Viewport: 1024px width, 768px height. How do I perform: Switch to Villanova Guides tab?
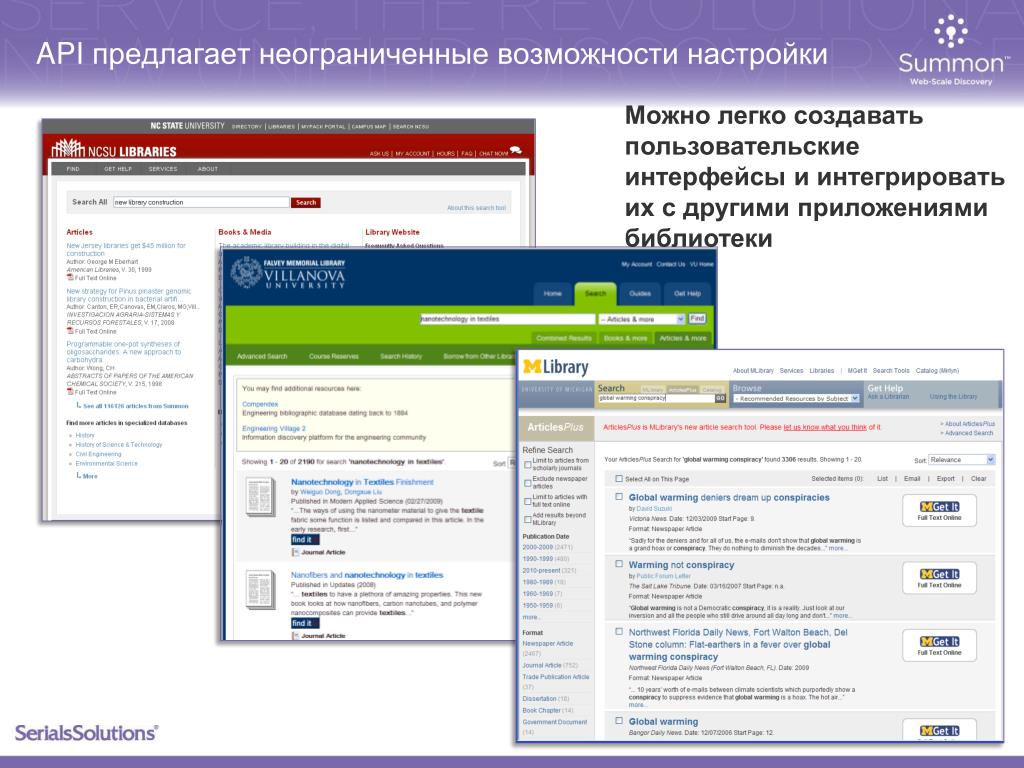coord(640,294)
